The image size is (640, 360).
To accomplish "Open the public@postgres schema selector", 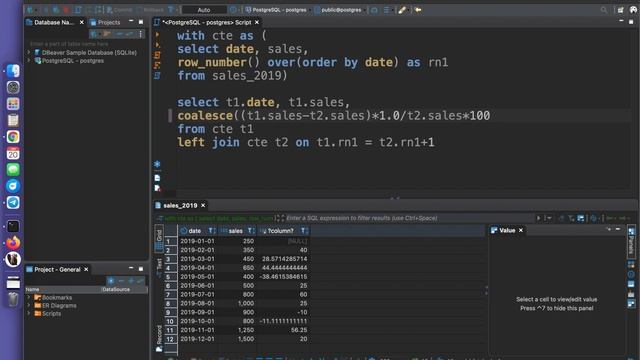I will click(x=340, y=10).
